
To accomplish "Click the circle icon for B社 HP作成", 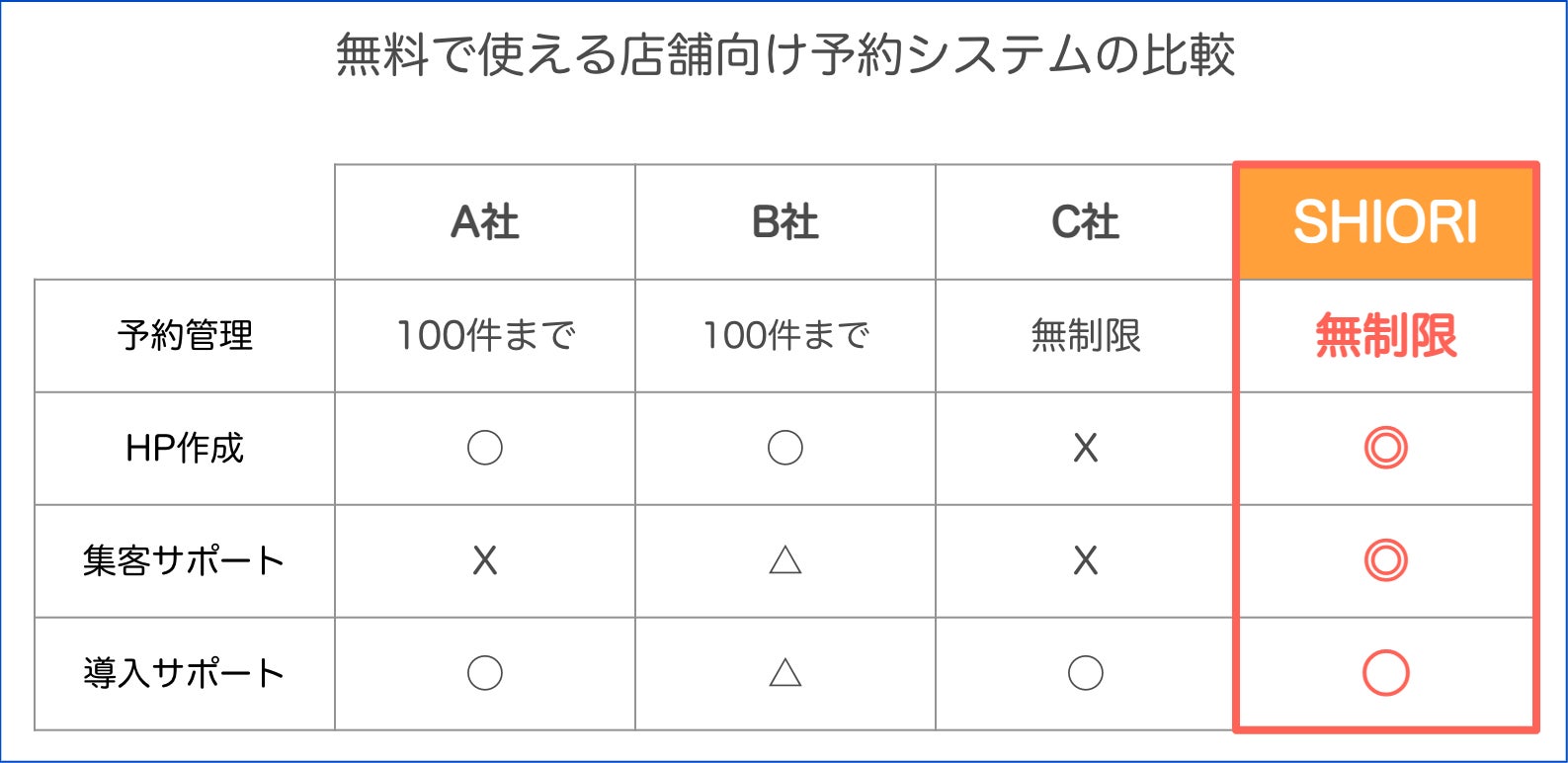I will 784,448.
